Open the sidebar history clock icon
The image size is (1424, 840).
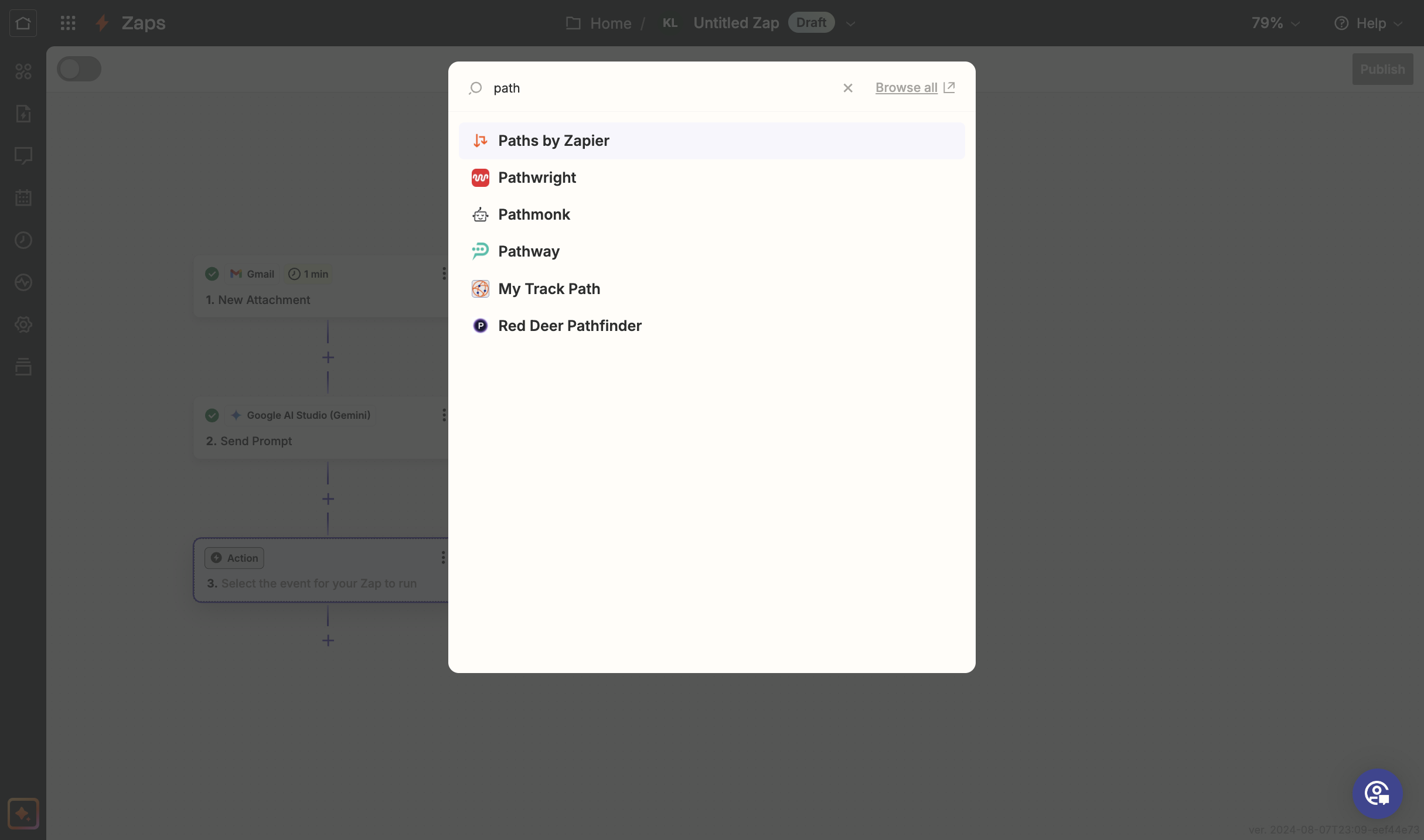click(x=23, y=240)
